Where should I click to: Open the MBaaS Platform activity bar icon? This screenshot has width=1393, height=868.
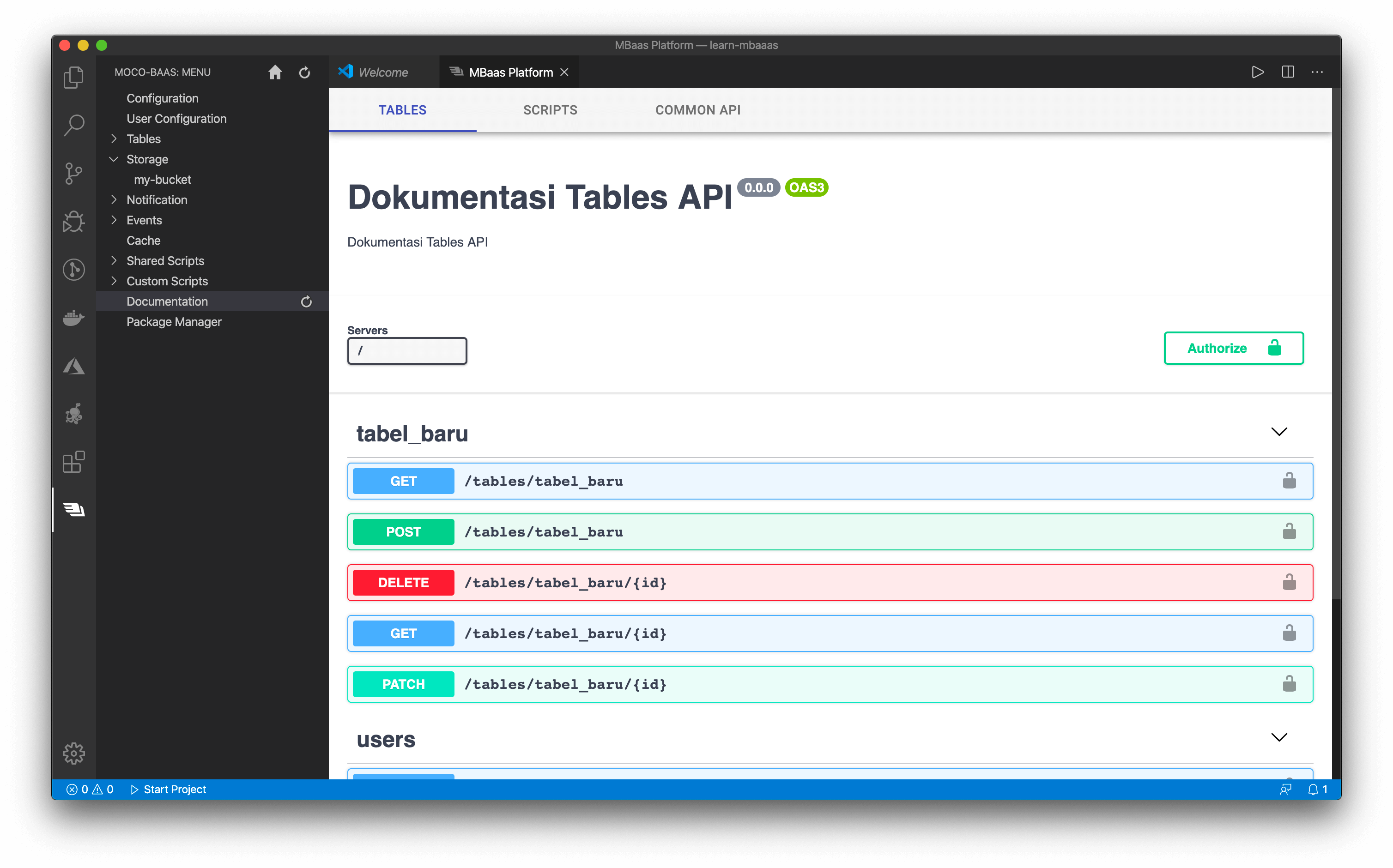pyautogui.click(x=73, y=509)
